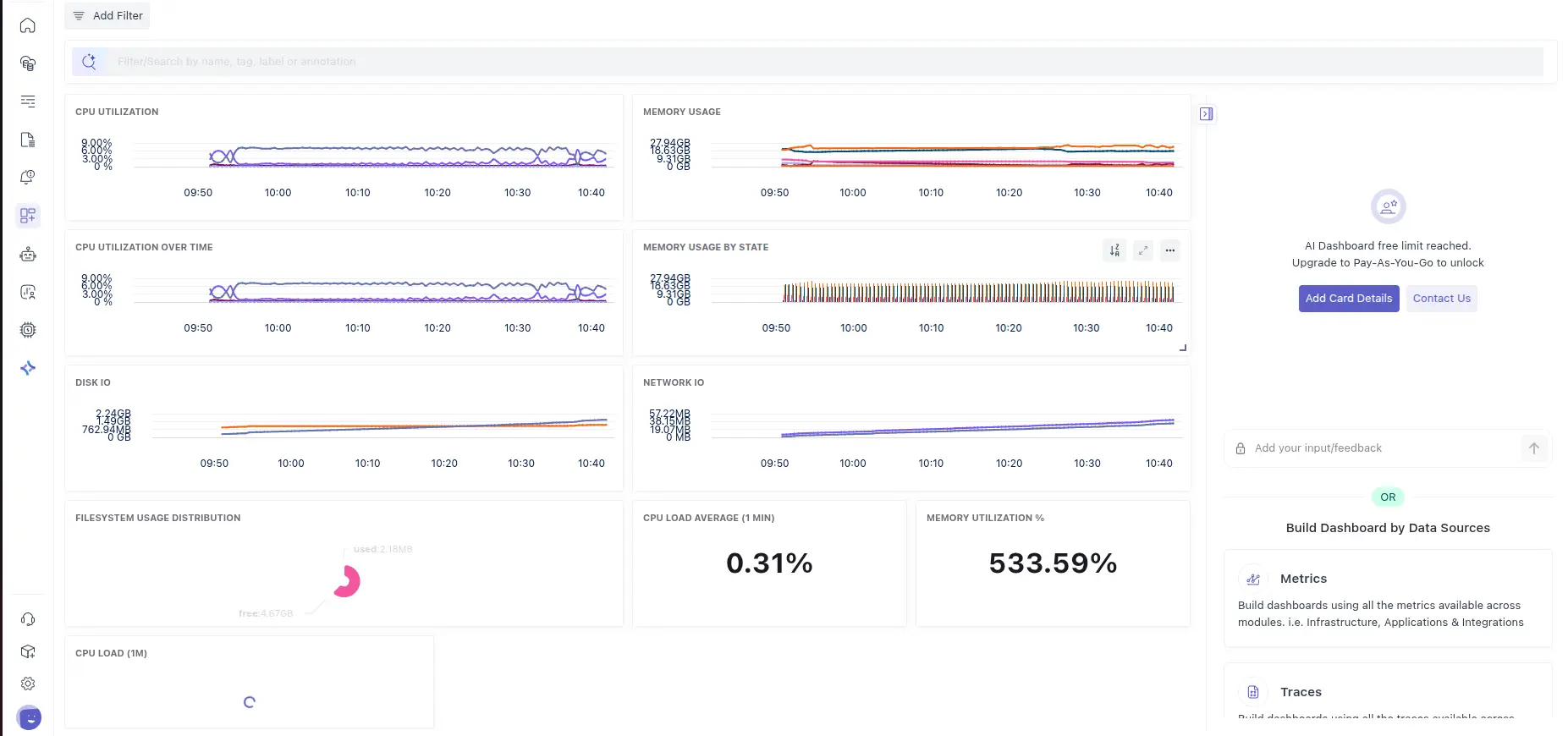Click the Add Card Details button
Screen dimensions: 1568x736
click(1348, 299)
